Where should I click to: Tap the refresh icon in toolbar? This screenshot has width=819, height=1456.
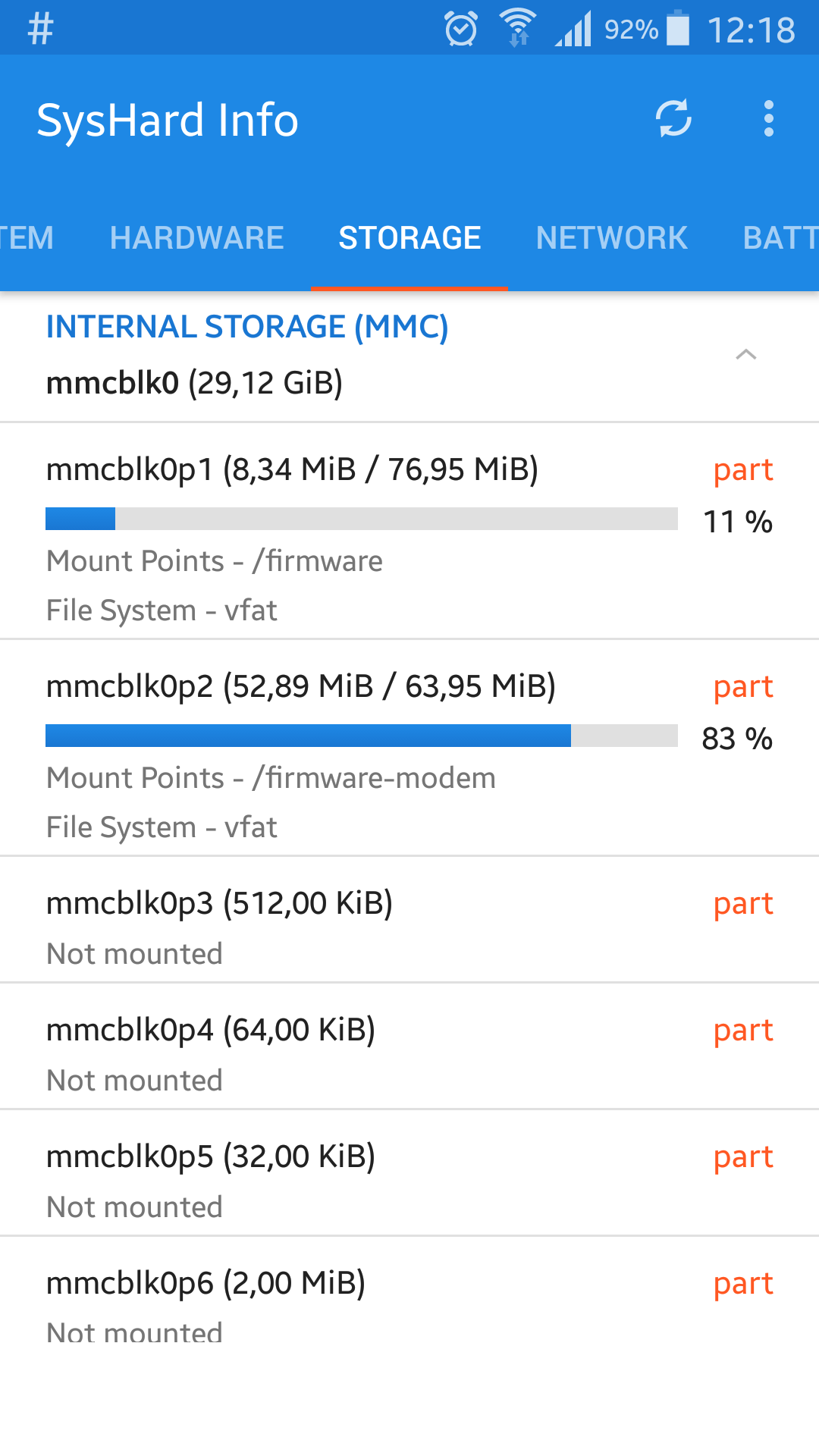673,119
